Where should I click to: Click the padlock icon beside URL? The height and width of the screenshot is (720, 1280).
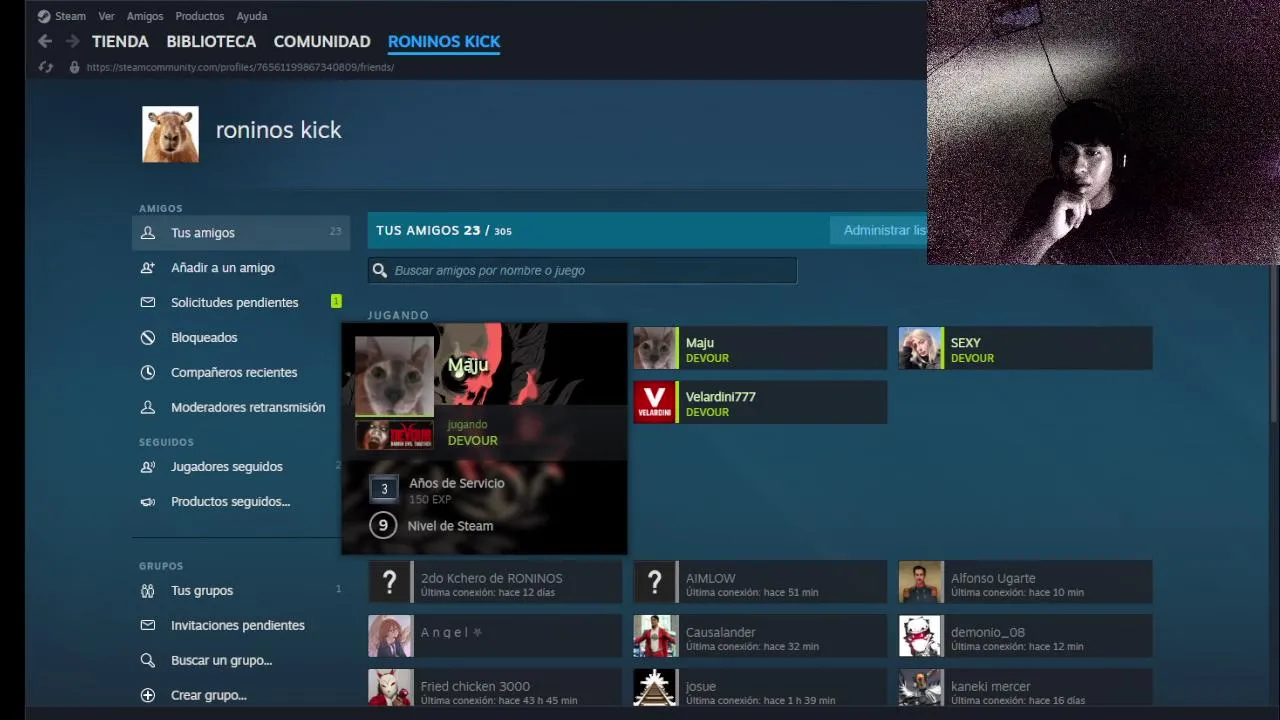pyautogui.click(x=74, y=67)
